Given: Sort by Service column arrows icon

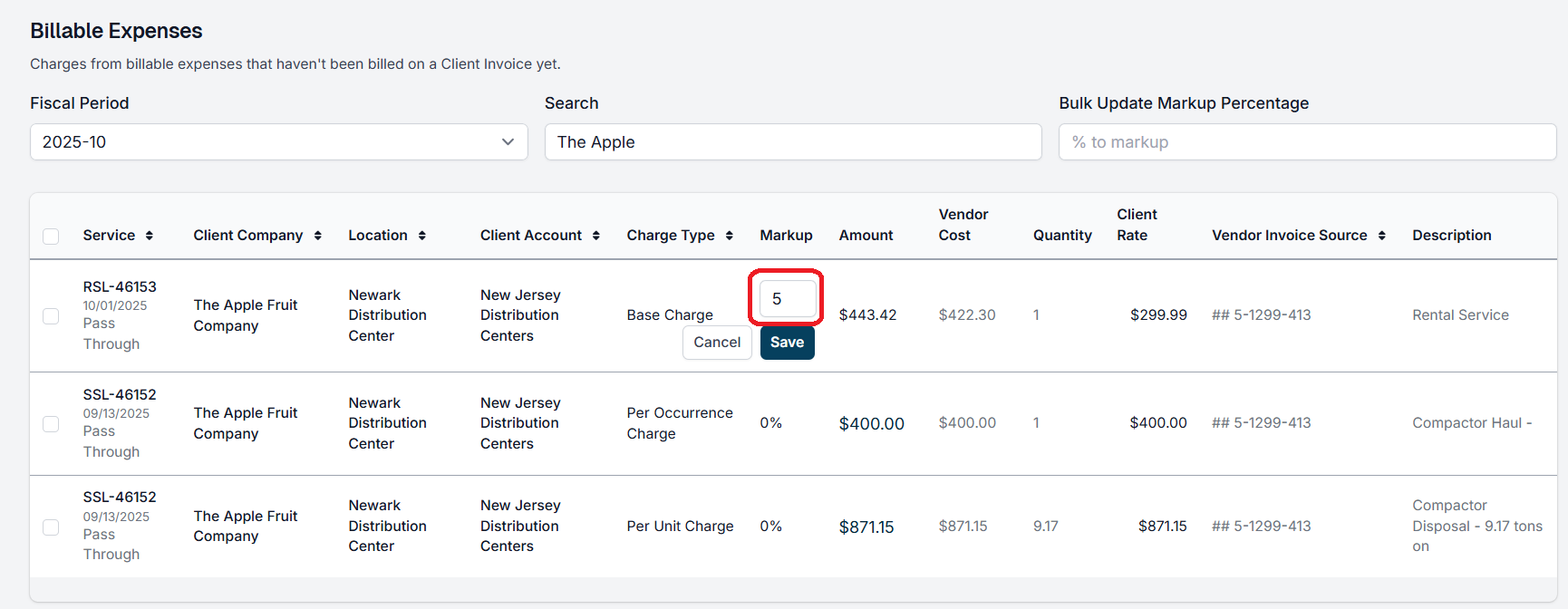Looking at the screenshot, I should point(150,236).
